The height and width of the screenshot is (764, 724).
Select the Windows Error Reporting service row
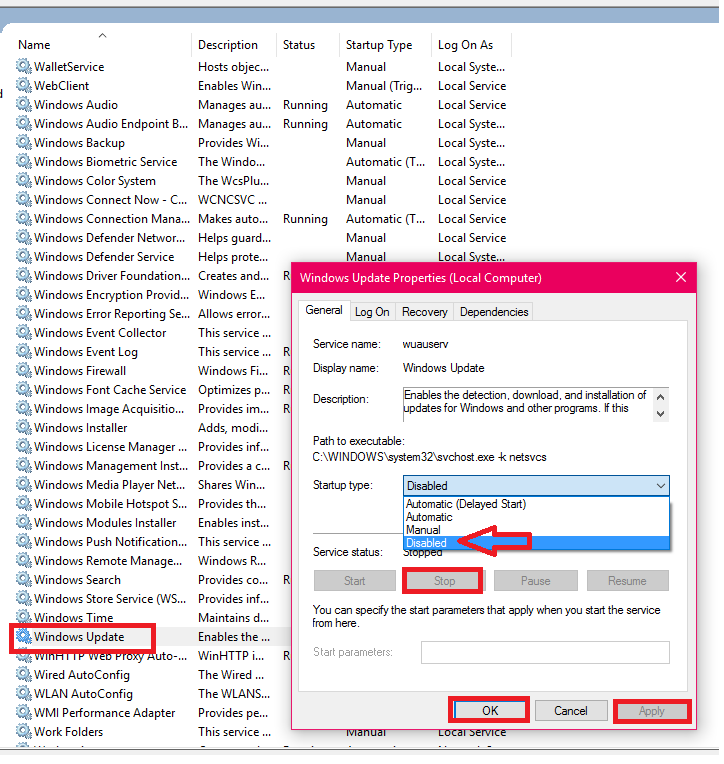(153, 313)
